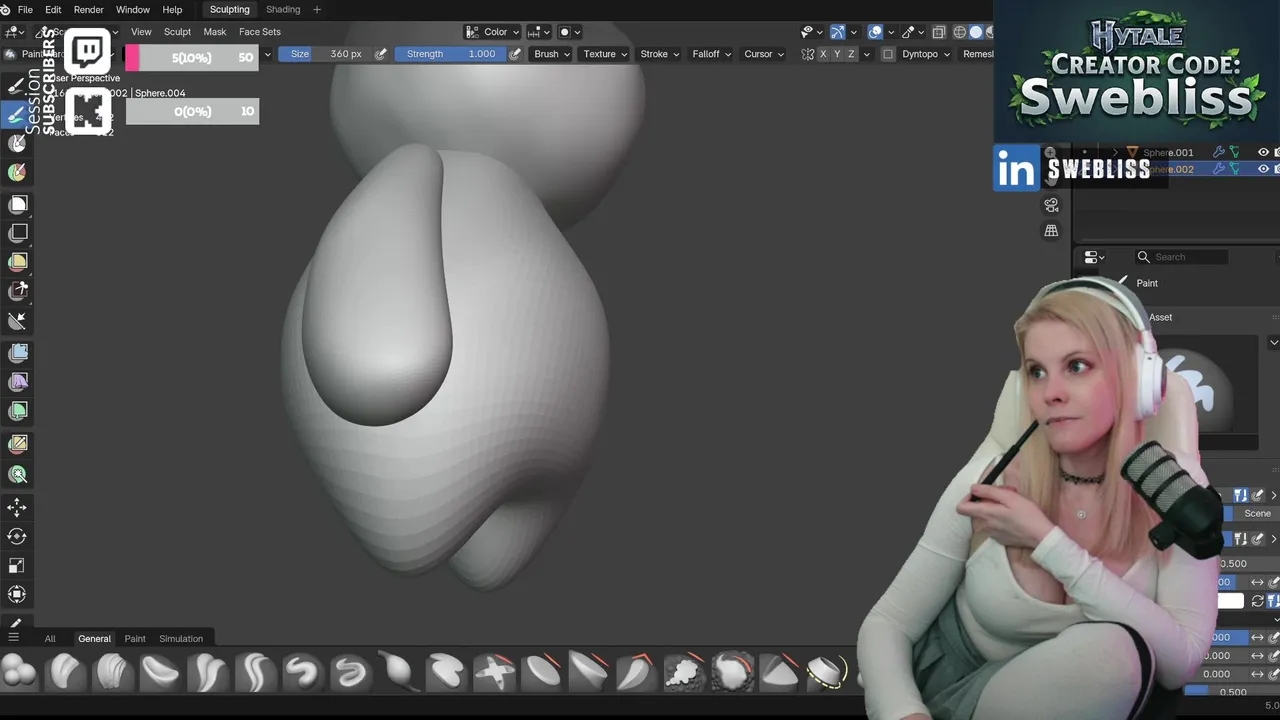This screenshot has width=1280, height=720.
Task: Switch to the All brush tab
Action: (x=49, y=639)
